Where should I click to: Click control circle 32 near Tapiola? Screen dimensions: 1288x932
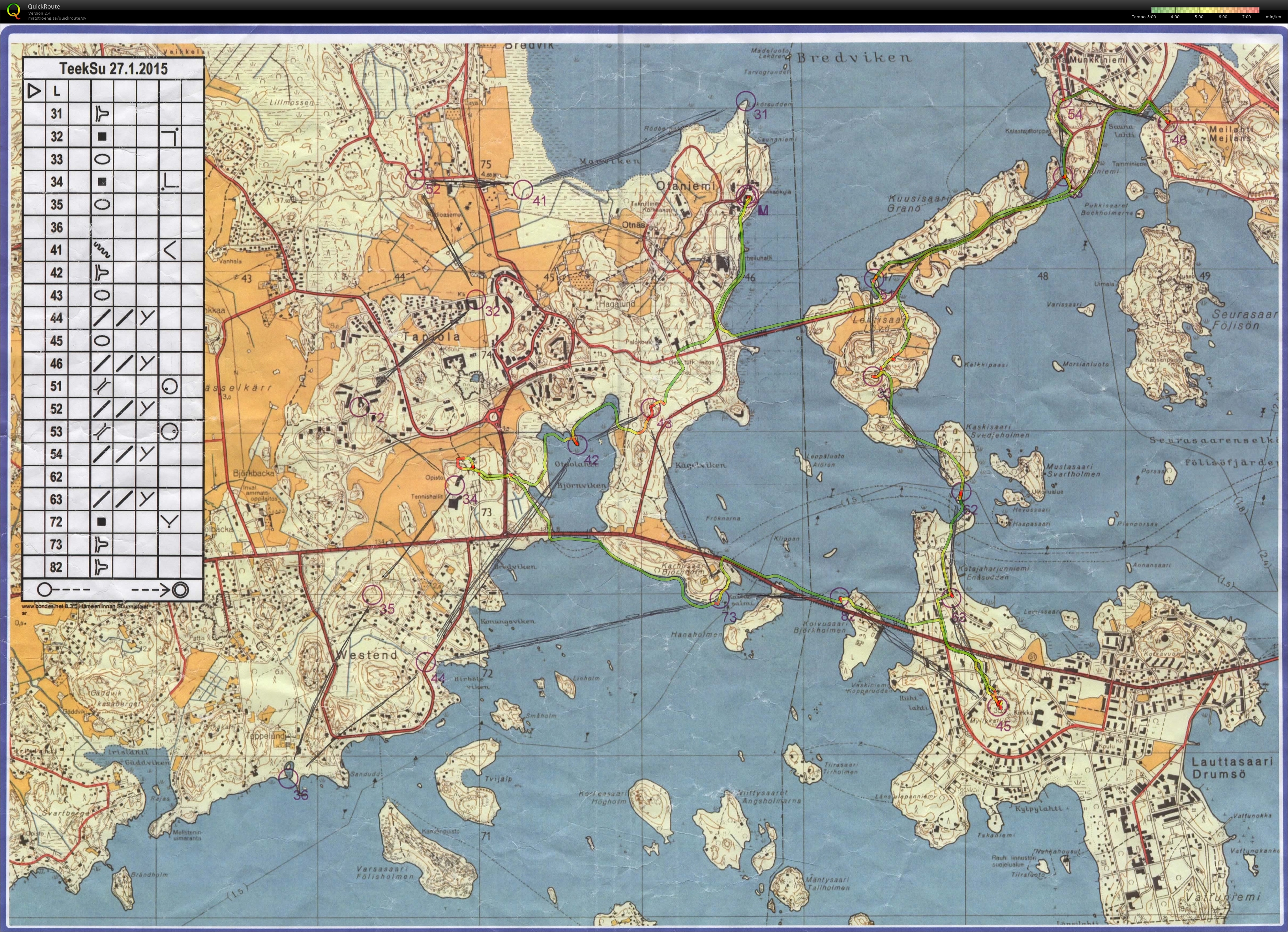476,299
